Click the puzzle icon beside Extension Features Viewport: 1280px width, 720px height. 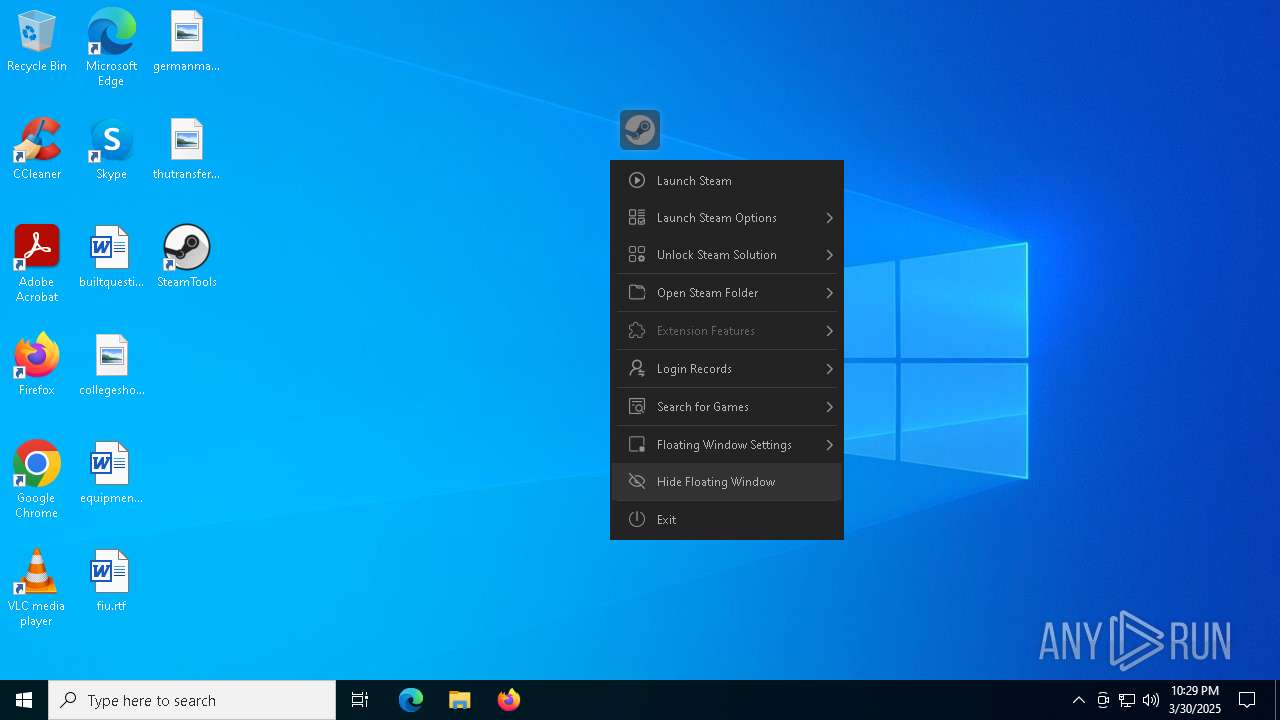(637, 331)
